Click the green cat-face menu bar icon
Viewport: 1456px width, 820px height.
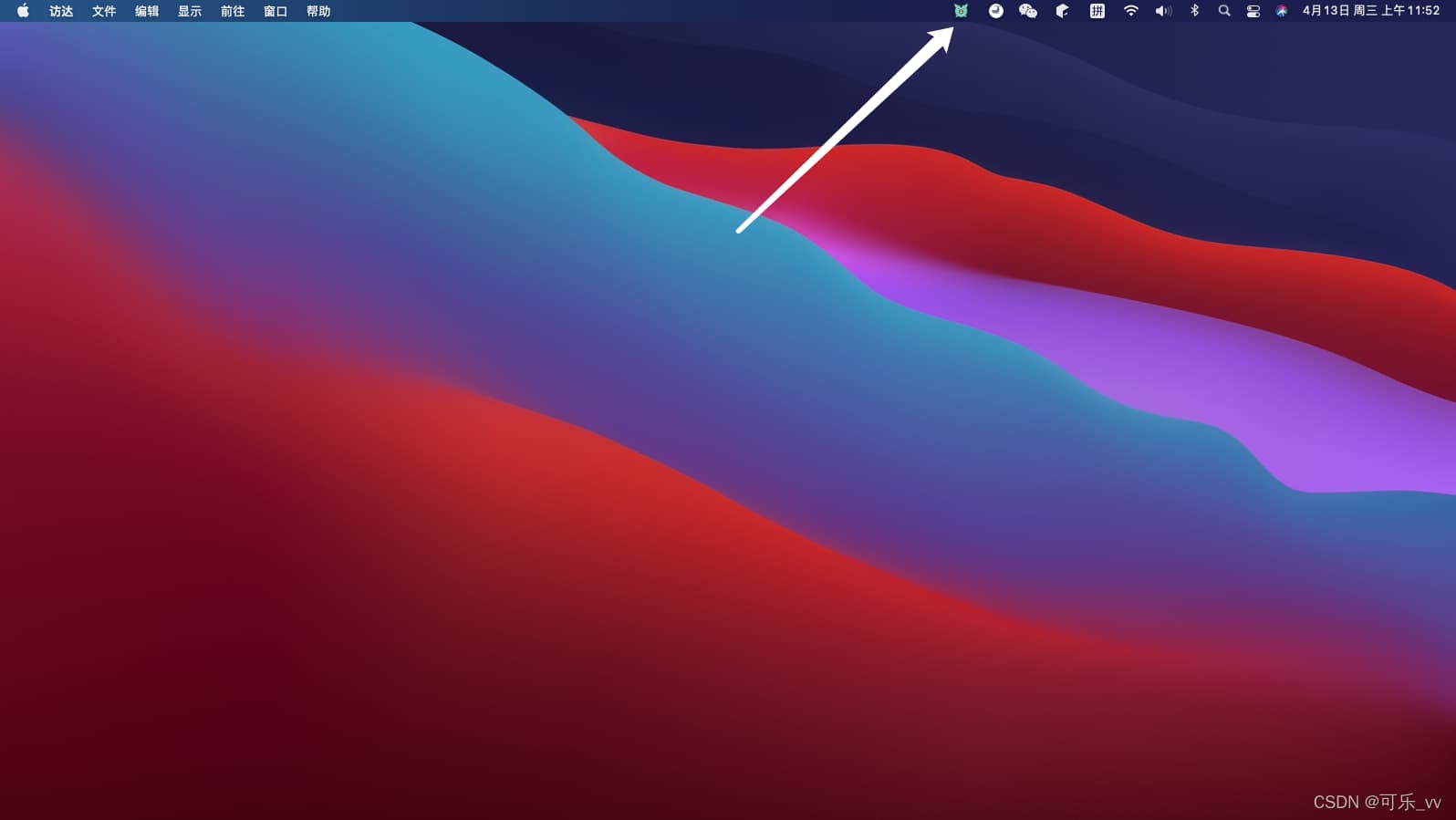pyautogui.click(x=961, y=11)
